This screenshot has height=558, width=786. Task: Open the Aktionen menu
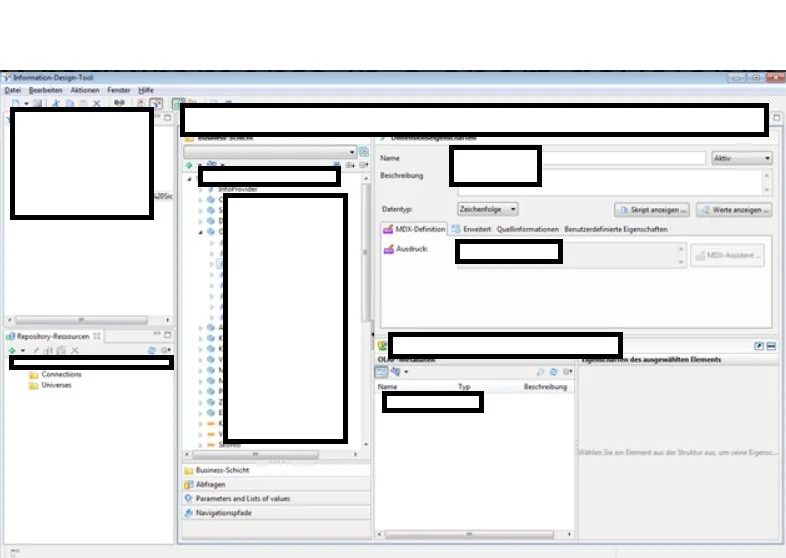(85, 90)
